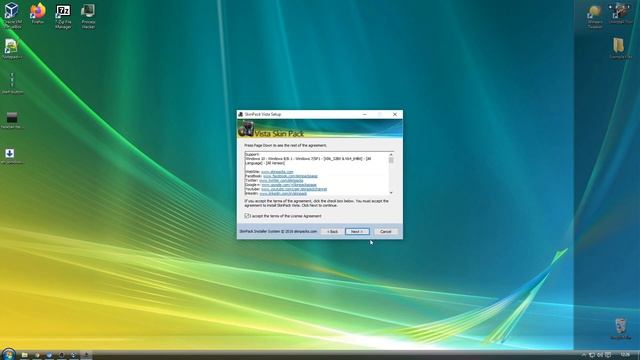The height and width of the screenshot is (360, 640).
Task: Open the Twitter link in the agreement
Action: click(281, 180)
